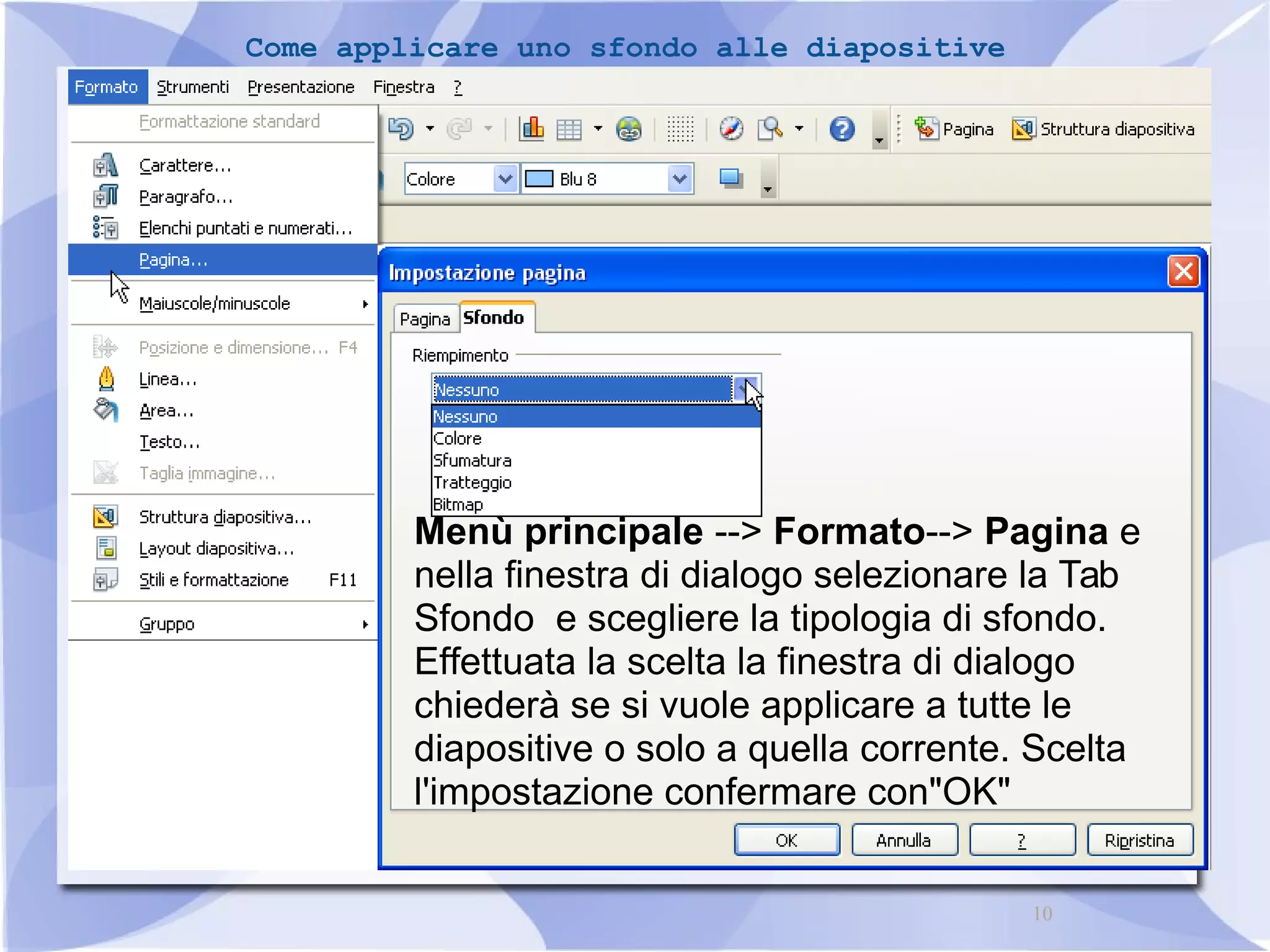The width and height of the screenshot is (1270, 952).
Task: Open the Presentazione menu
Action: 301,87
